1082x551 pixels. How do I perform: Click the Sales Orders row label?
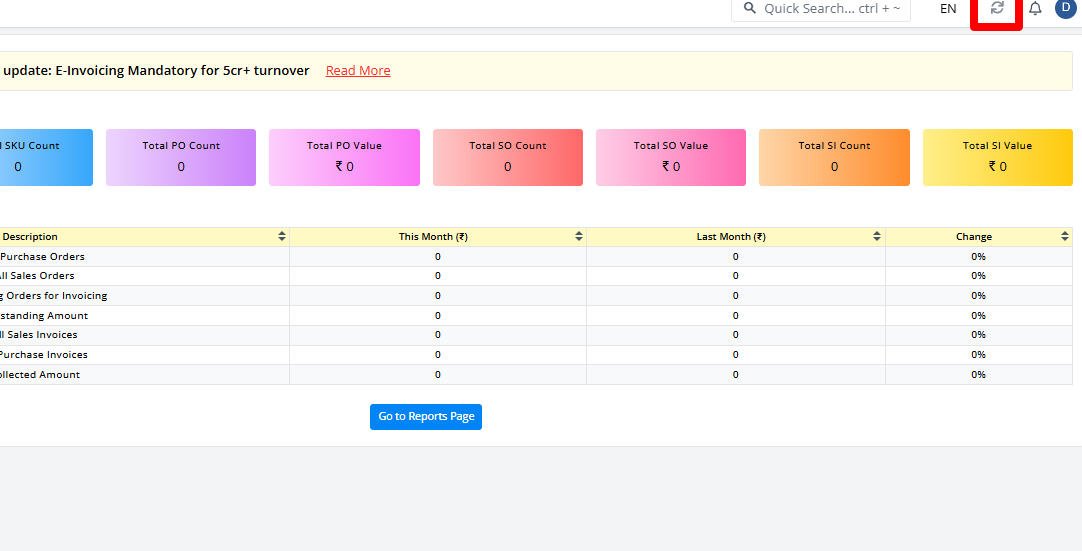pos(37,276)
